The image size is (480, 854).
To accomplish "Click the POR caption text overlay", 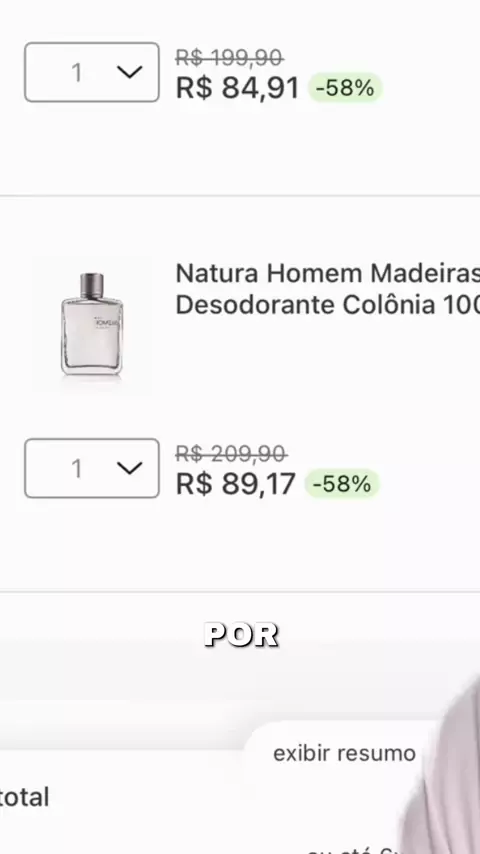I will (241, 635).
